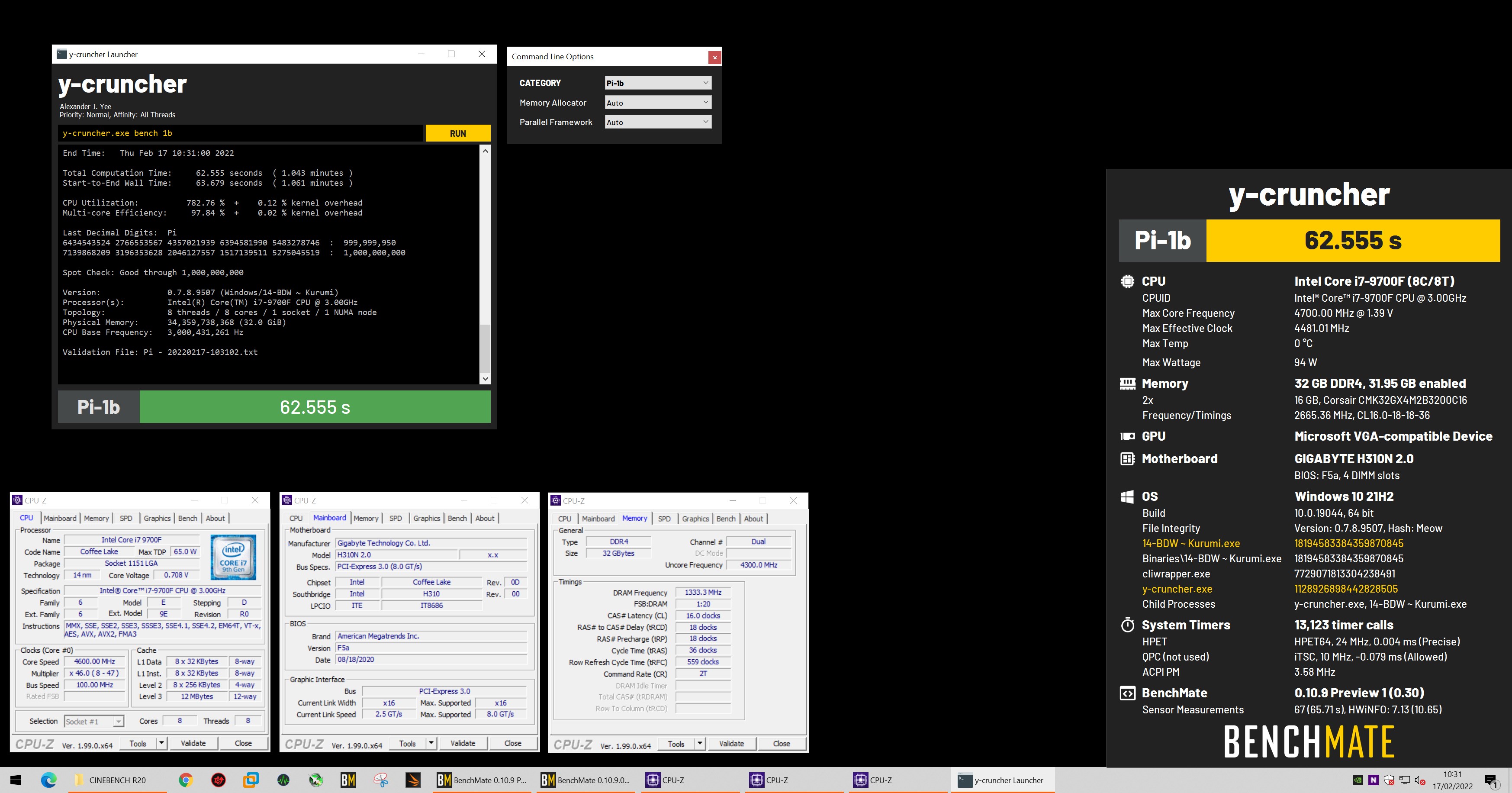
Task: Open the Socket #1 Selection dropdown
Action: pos(94,722)
